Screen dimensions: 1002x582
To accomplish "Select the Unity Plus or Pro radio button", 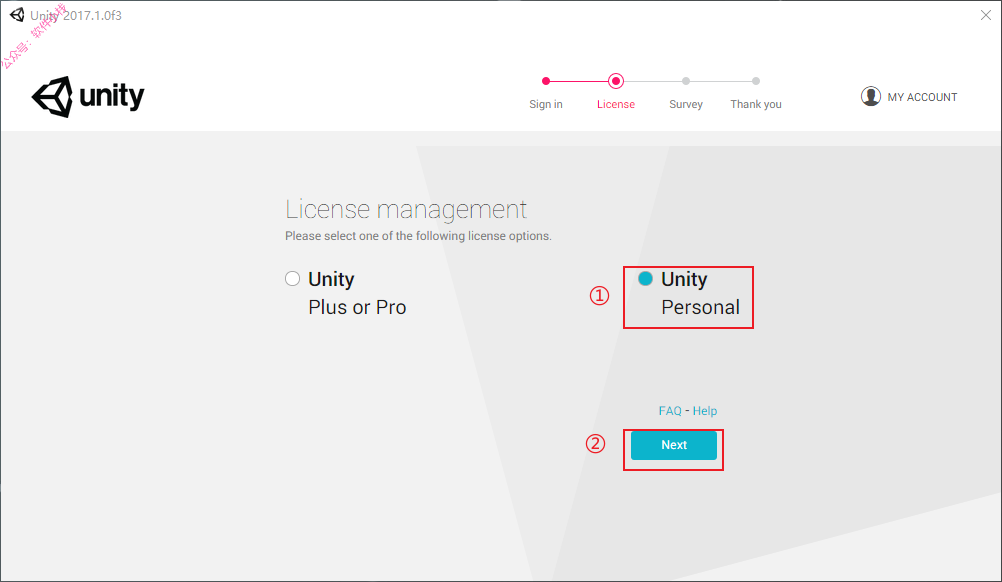I will (292, 279).
